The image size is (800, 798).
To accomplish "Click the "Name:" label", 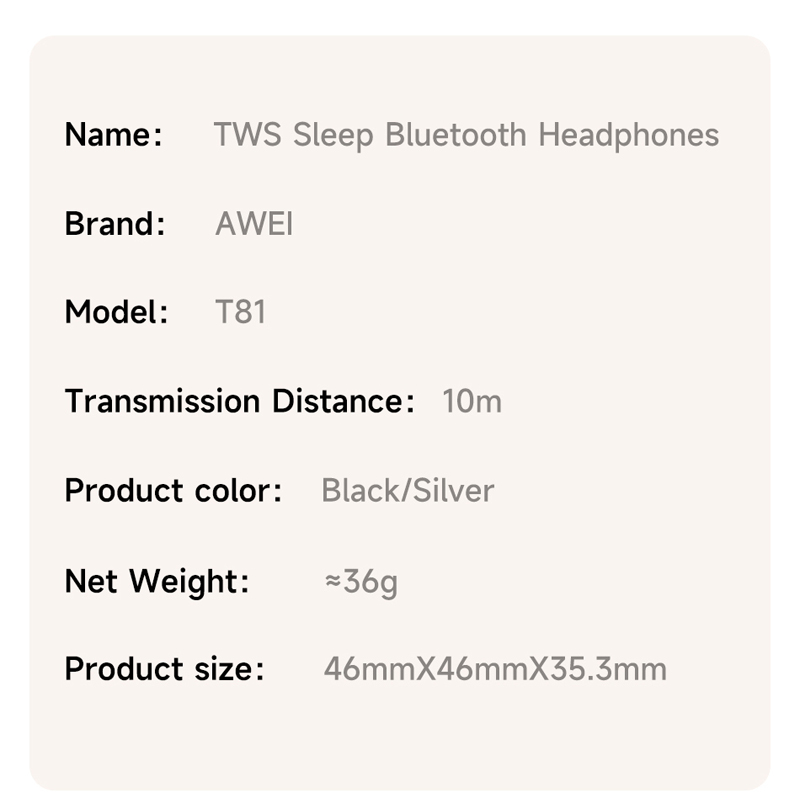I will pyautogui.click(x=113, y=135).
